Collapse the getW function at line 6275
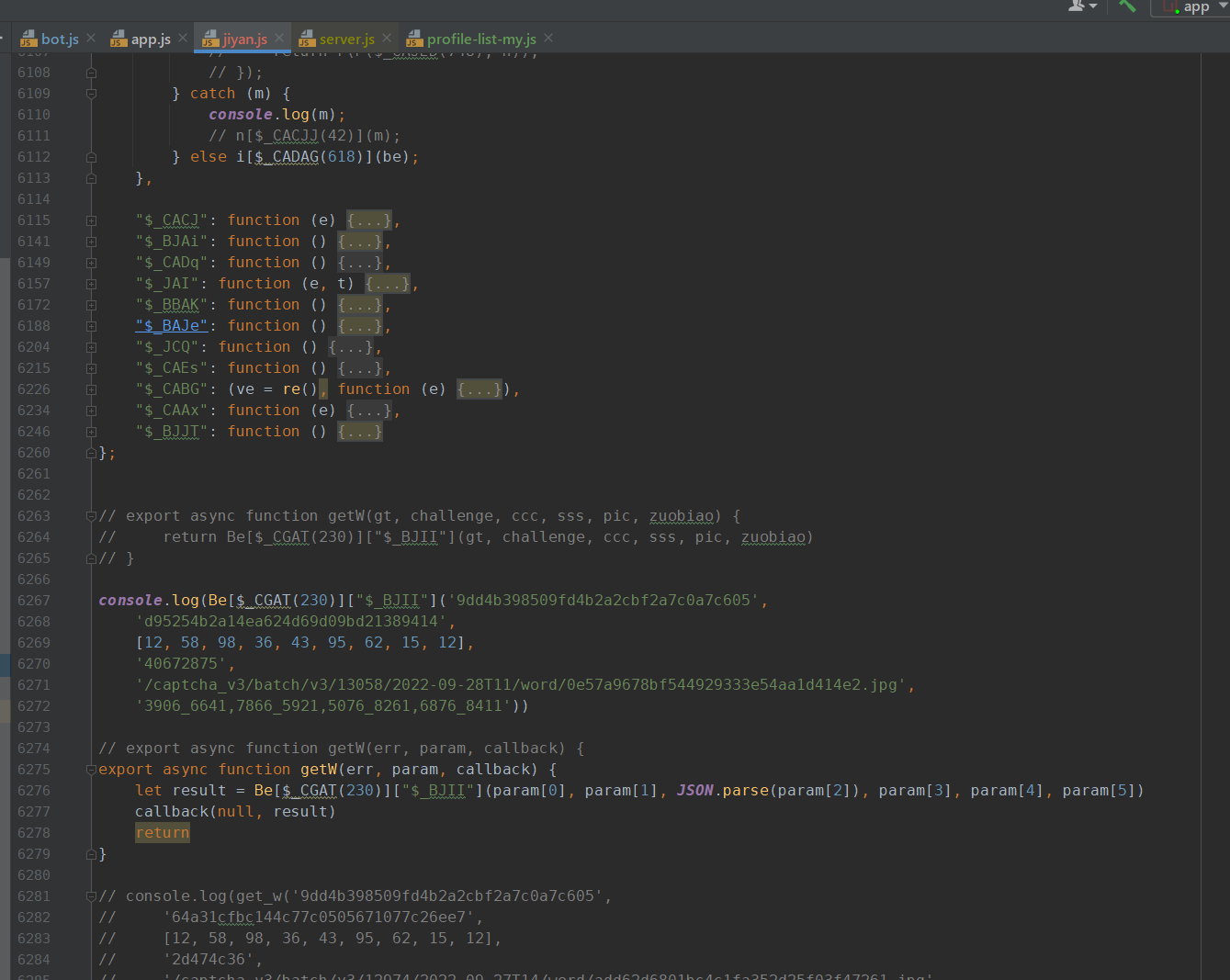The image size is (1230, 980). [x=91, y=770]
